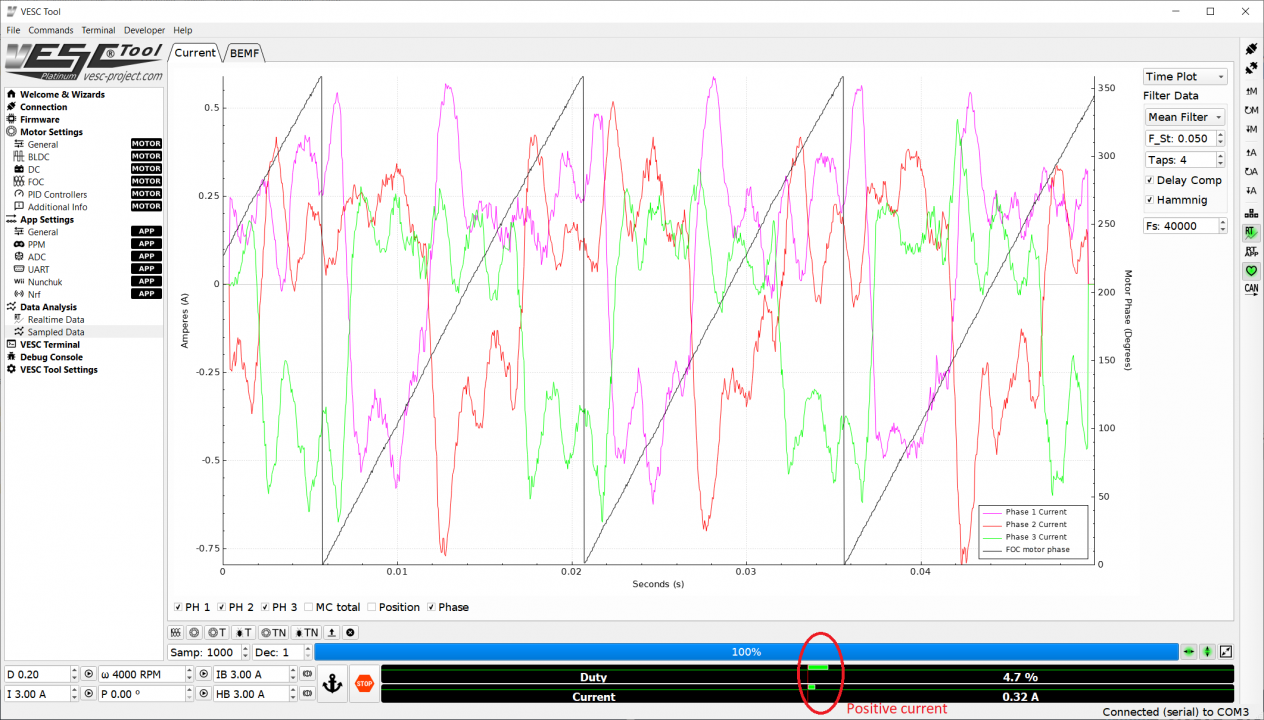The height and width of the screenshot is (720, 1264).
Task: Click Write motor configuration (↓M) icon
Action: pyautogui.click(x=1251, y=129)
